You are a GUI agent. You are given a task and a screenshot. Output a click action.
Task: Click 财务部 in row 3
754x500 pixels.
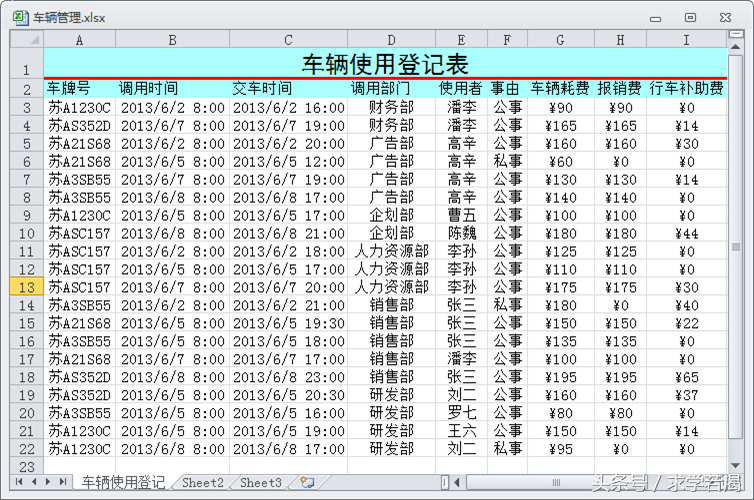391,108
